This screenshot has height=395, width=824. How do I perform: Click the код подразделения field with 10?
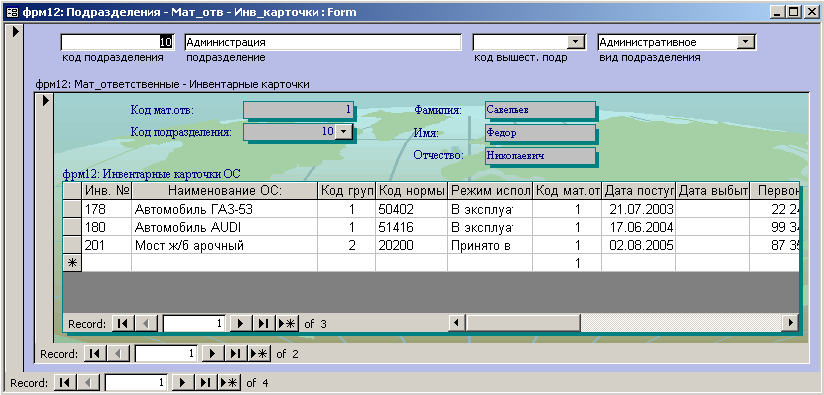click(117, 42)
